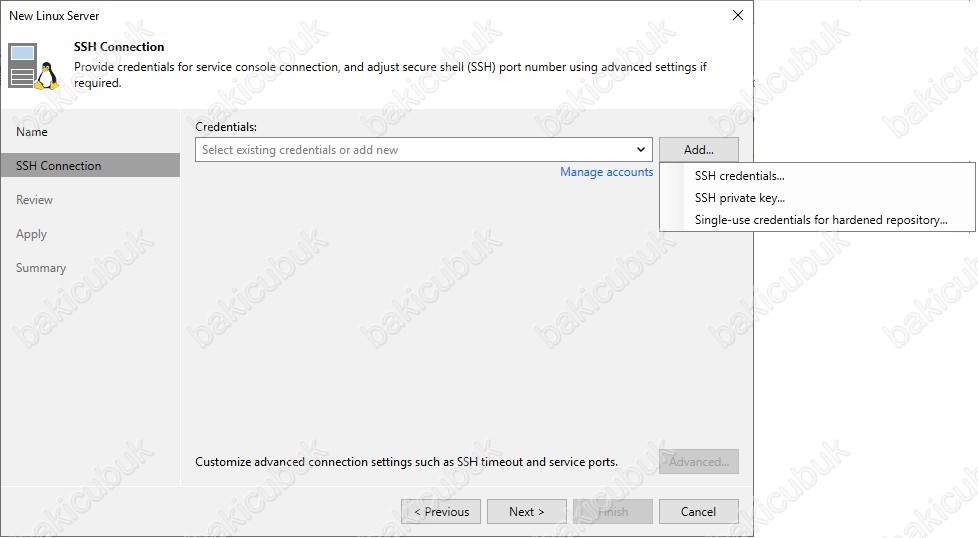978x538 pixels.
Task: Open the Manage accounts link
Action: 606,172
